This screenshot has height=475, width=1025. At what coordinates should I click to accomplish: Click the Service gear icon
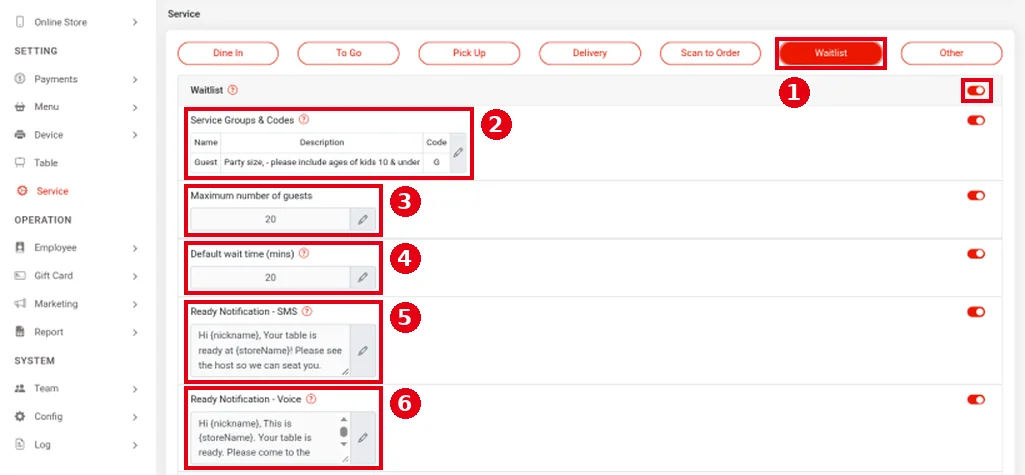23,191
